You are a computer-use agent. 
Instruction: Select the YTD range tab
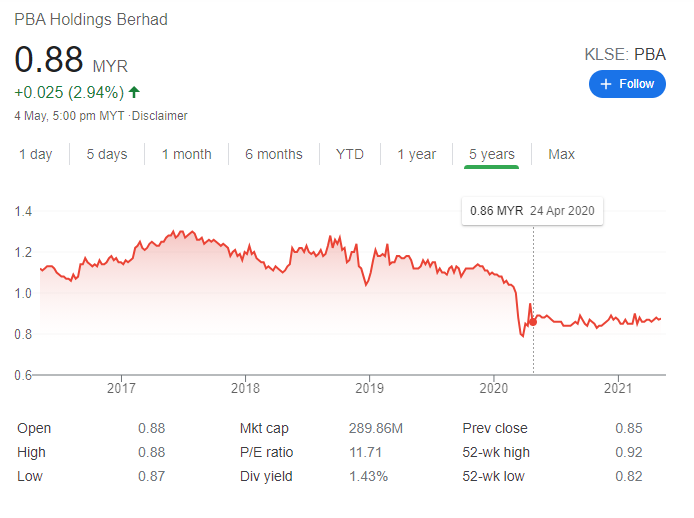[350, 154]
